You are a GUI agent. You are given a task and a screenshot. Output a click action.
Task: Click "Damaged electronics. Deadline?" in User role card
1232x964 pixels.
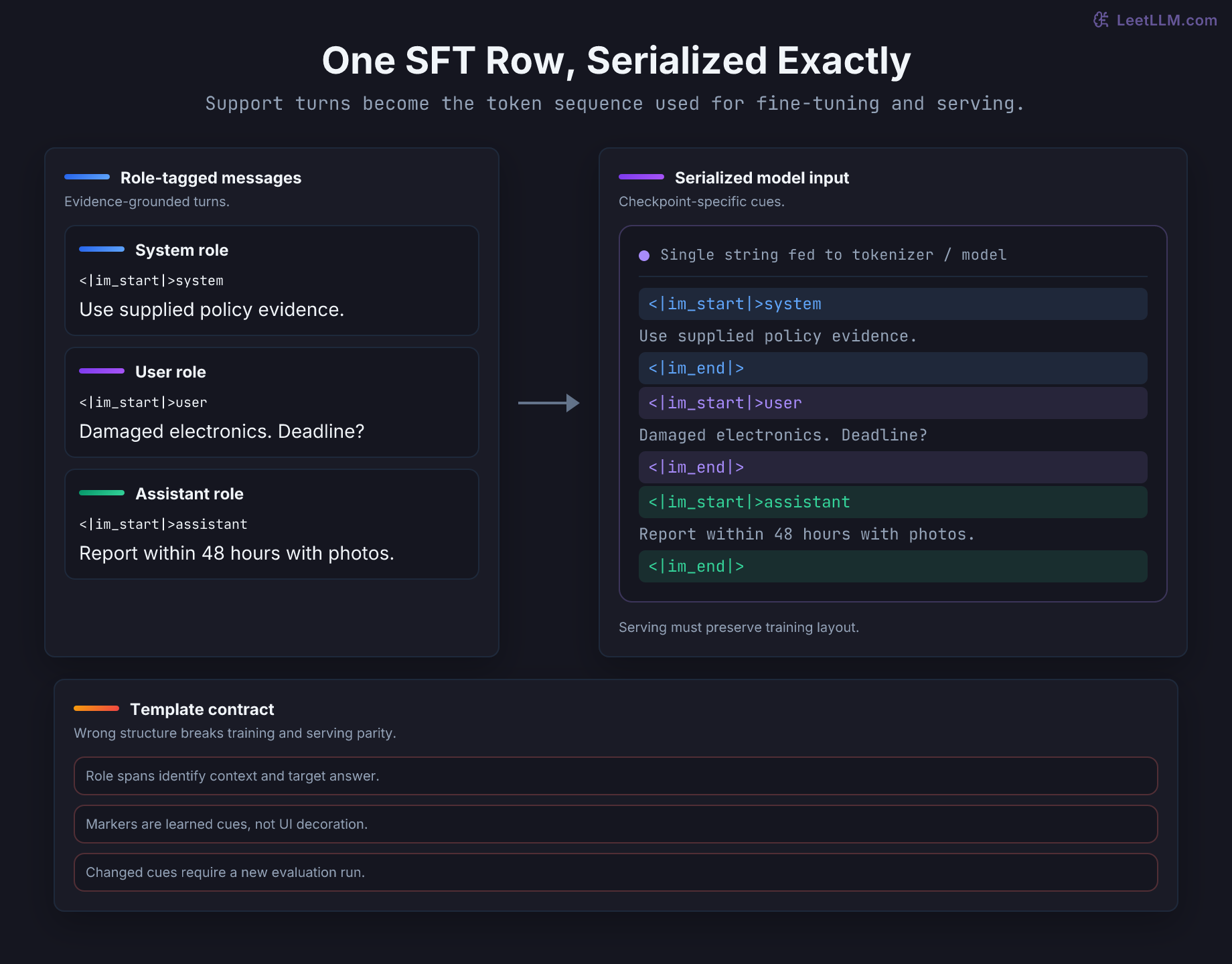pos(222,431)
